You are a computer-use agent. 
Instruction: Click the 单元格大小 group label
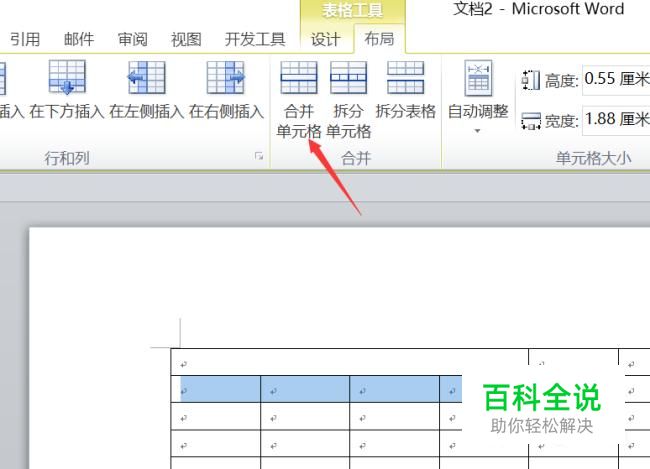click(x=593, y=158)
